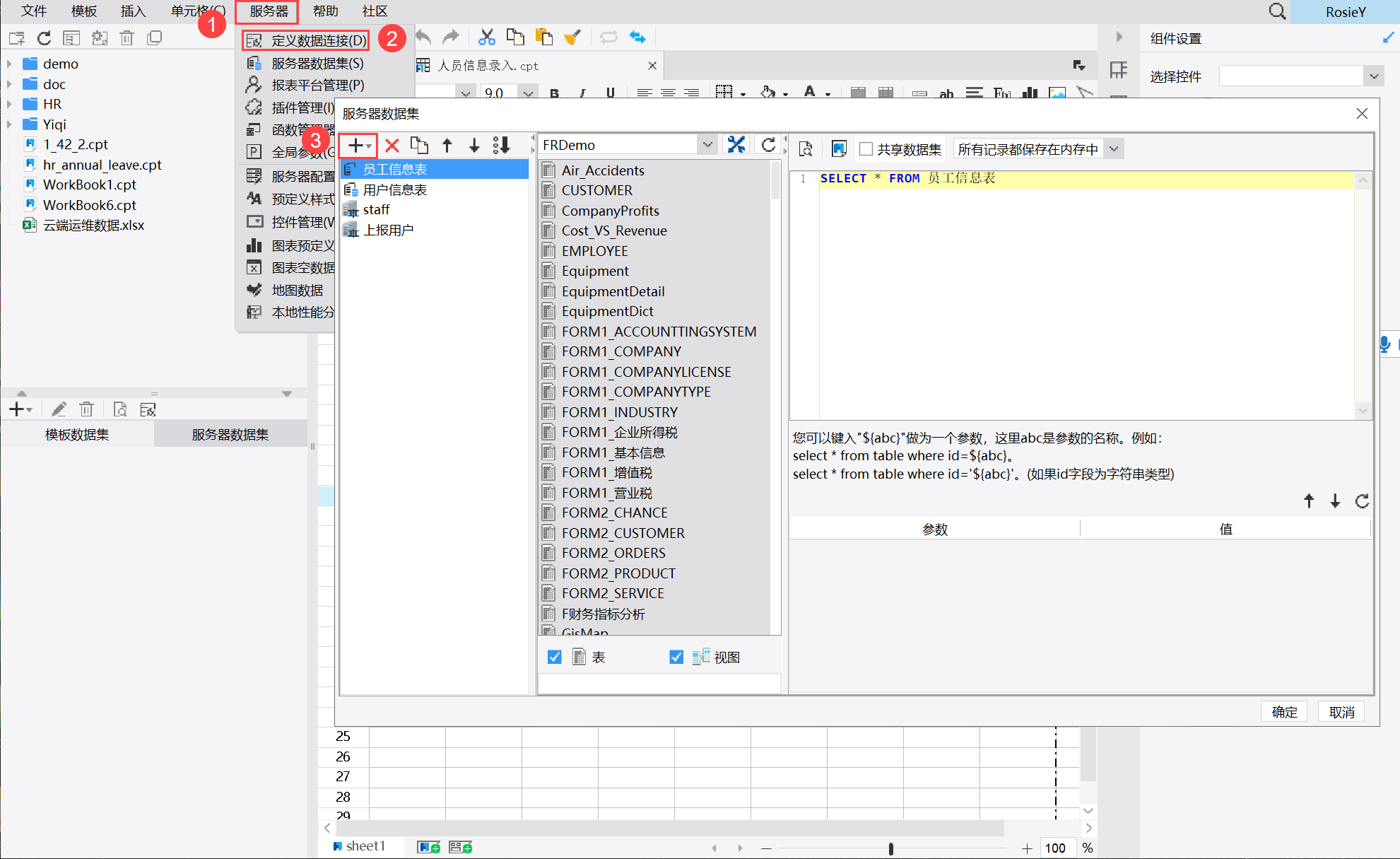
Task: Move dataset up with arrow icon
Action: pos(447,146)
